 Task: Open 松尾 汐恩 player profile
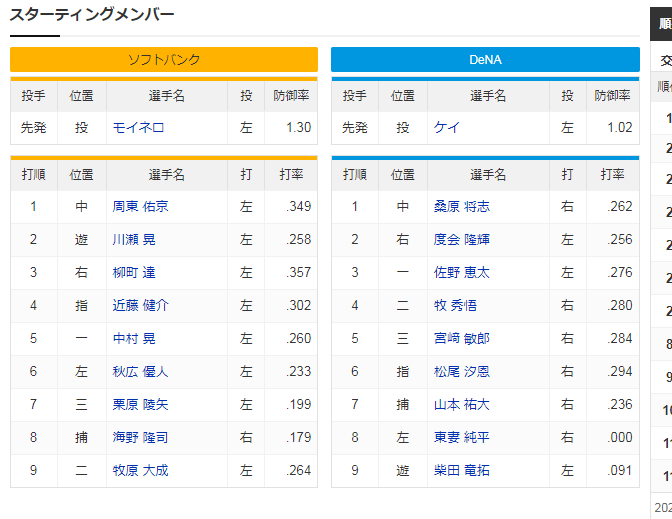click(462, 372)
